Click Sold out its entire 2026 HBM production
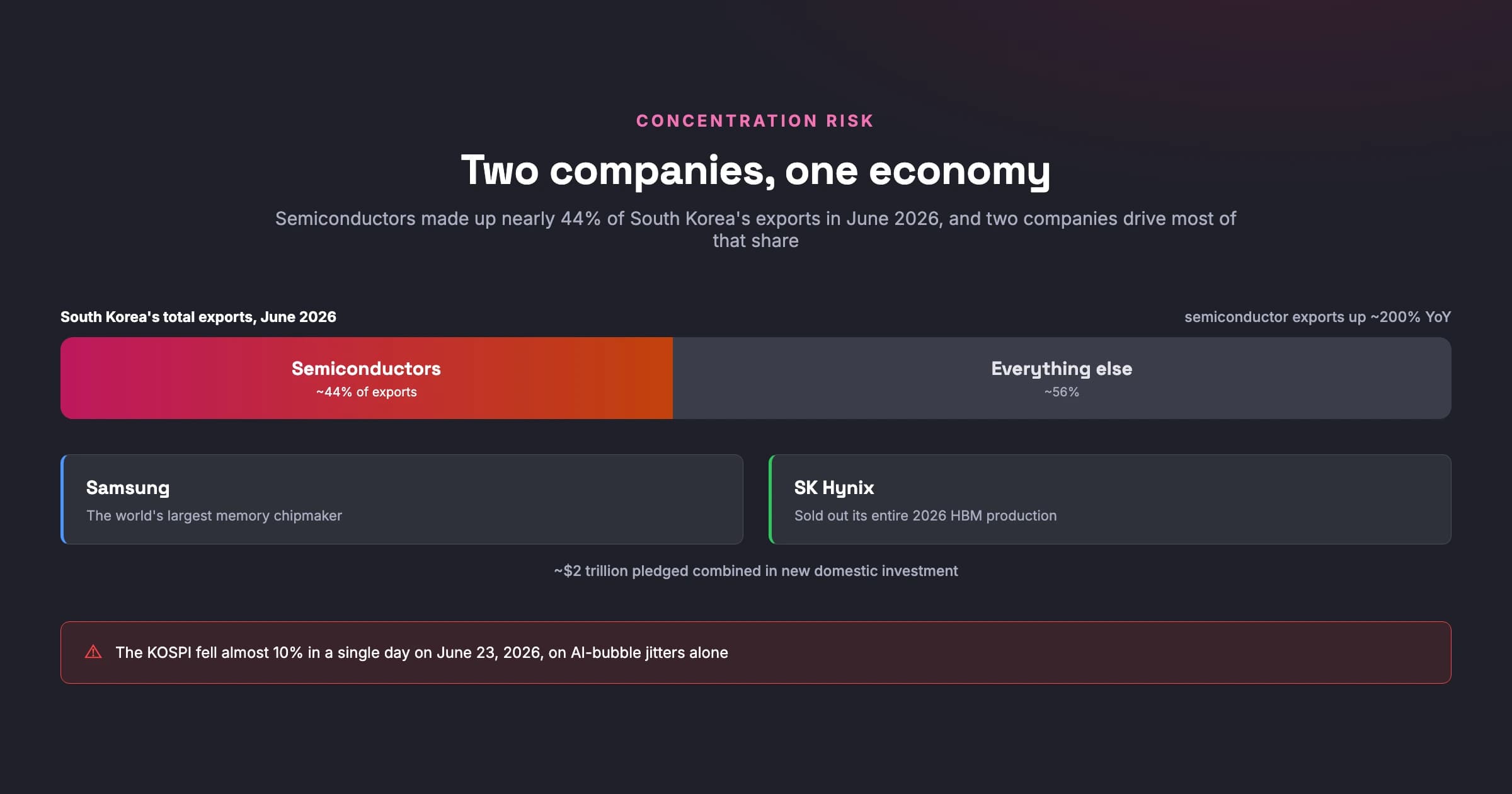Viewport: 1512px width, 794px height. pos(925,515)
